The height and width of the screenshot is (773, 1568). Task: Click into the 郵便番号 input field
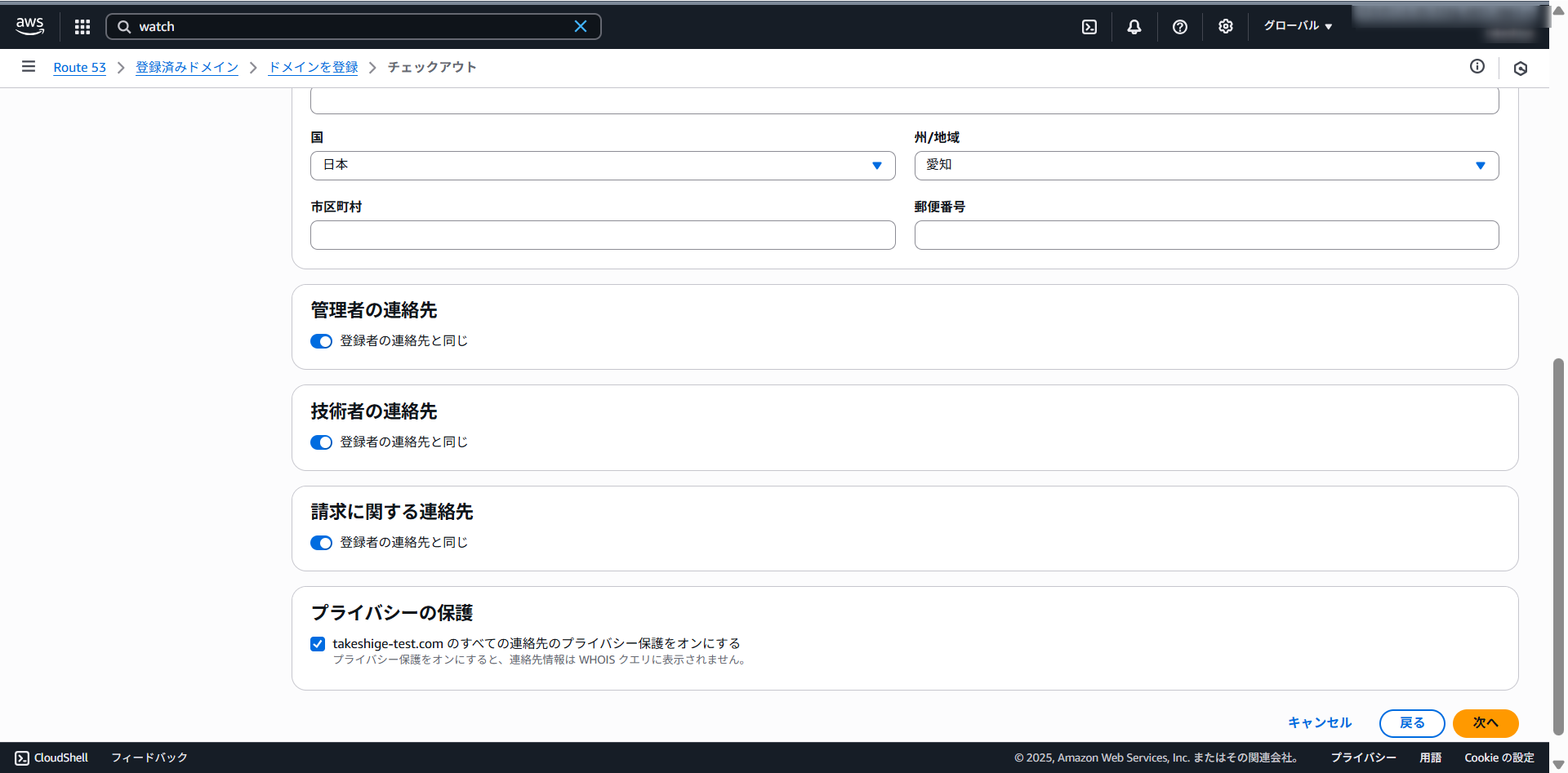[1205, 235]
